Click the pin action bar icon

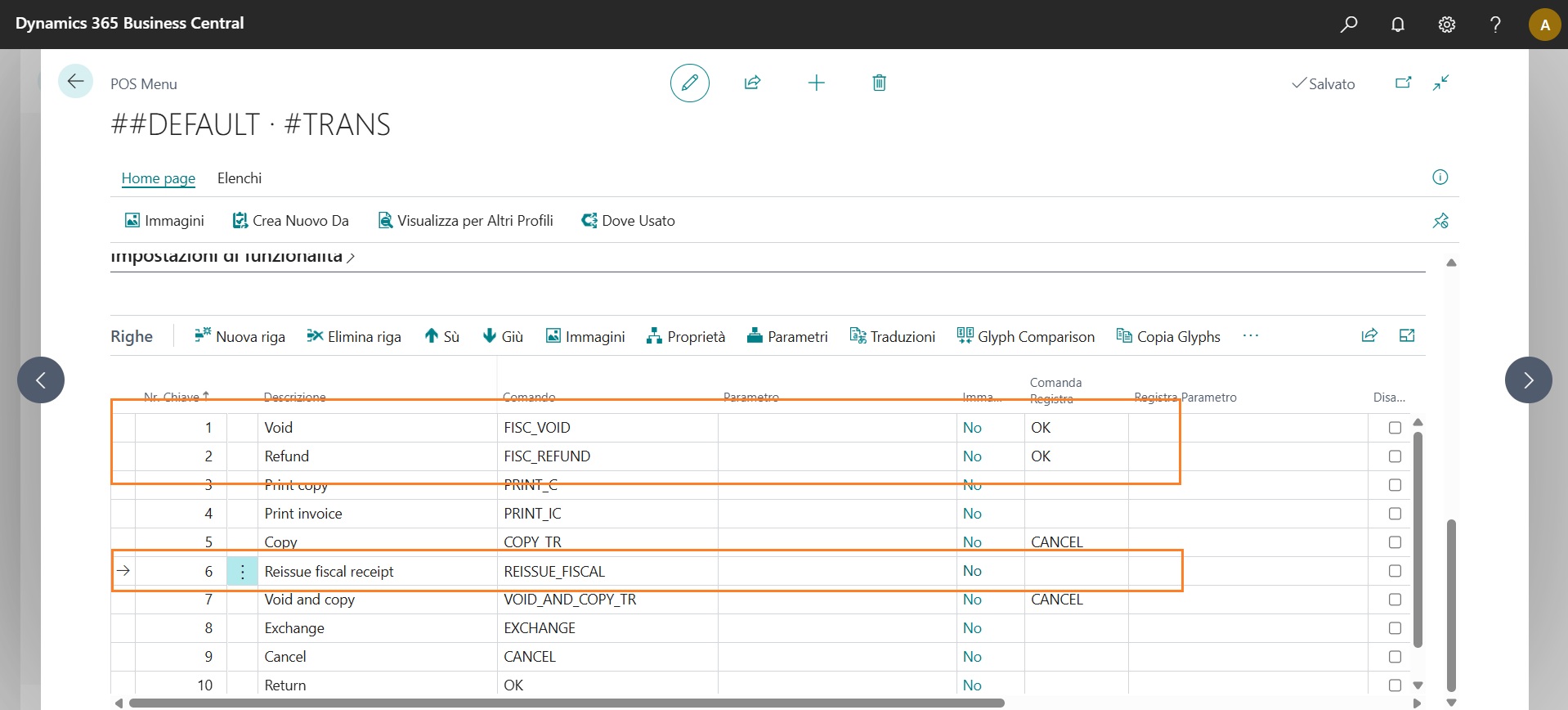tap(1440, 221)
